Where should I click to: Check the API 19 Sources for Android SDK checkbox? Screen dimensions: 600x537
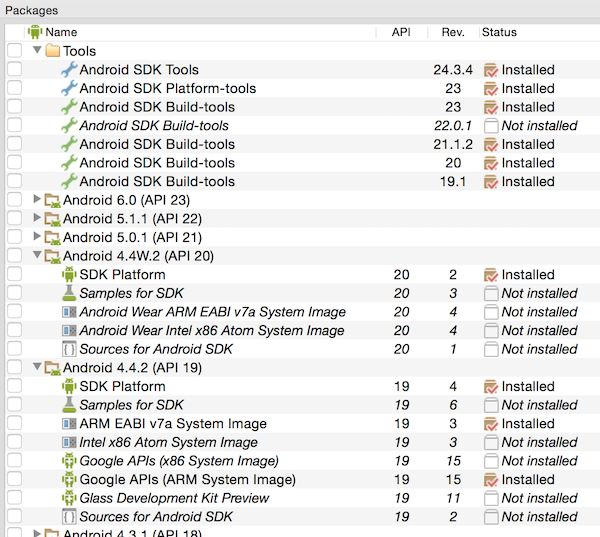pyautogui.click(x=15, y=516)
